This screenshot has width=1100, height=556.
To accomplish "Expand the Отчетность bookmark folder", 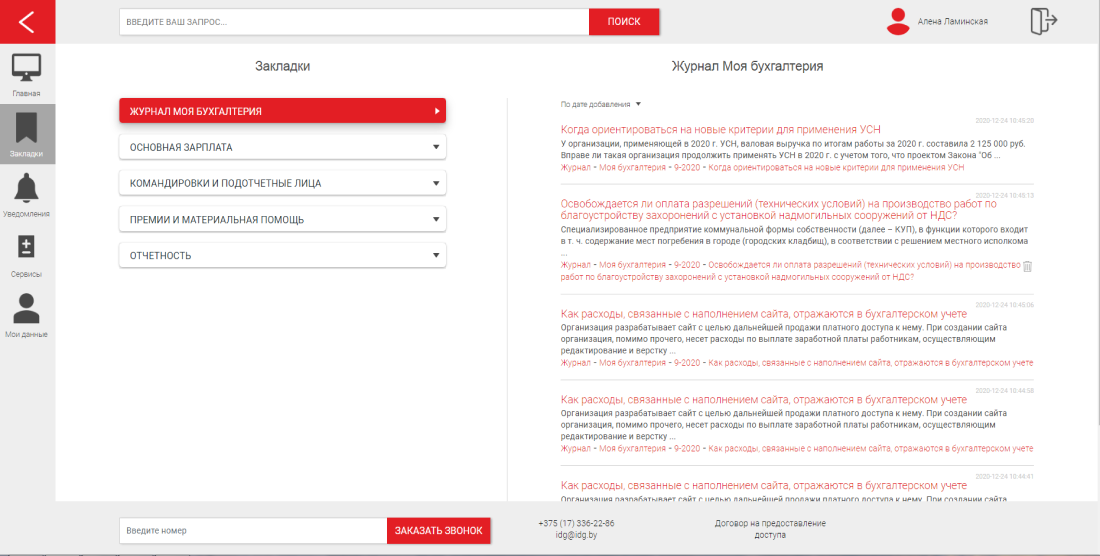I will (282, 255).
